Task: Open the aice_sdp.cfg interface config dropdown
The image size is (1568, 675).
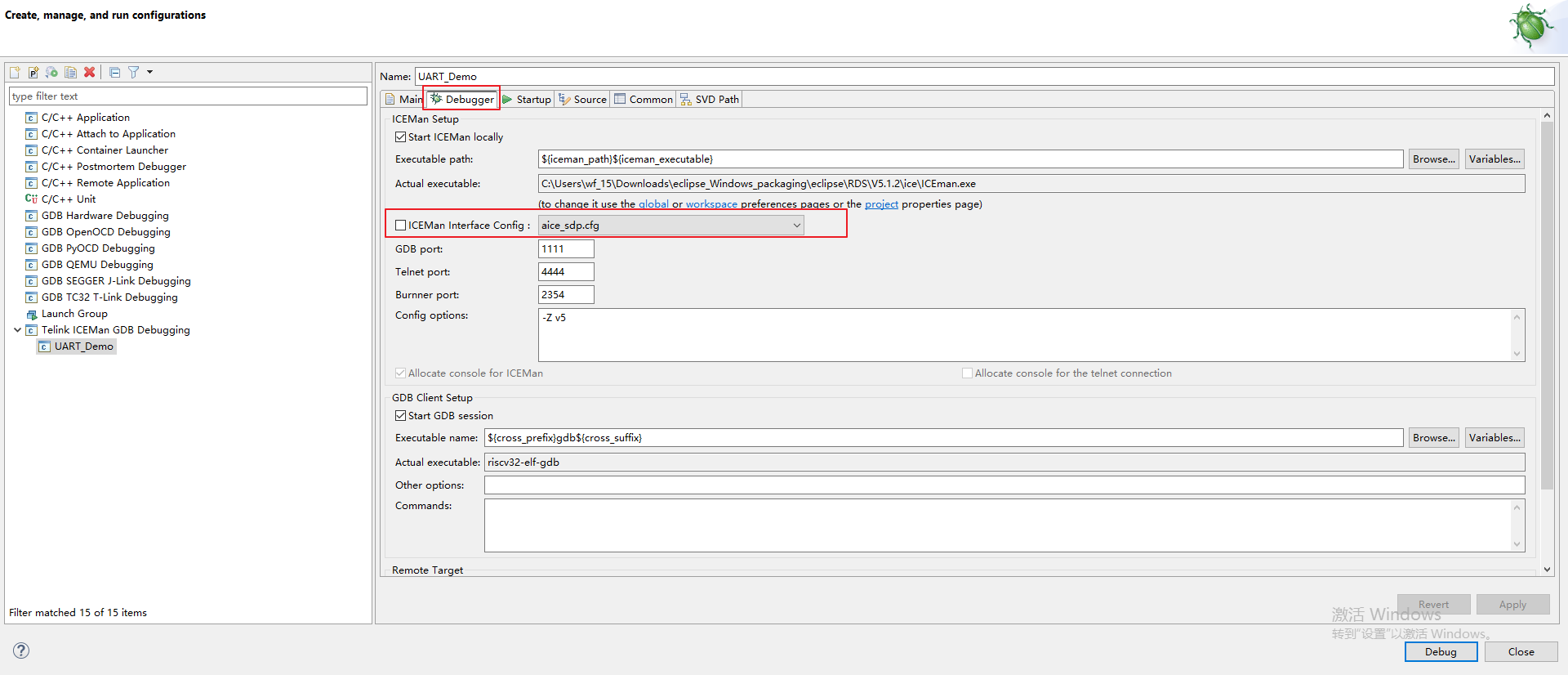Action: pos(671,226)
